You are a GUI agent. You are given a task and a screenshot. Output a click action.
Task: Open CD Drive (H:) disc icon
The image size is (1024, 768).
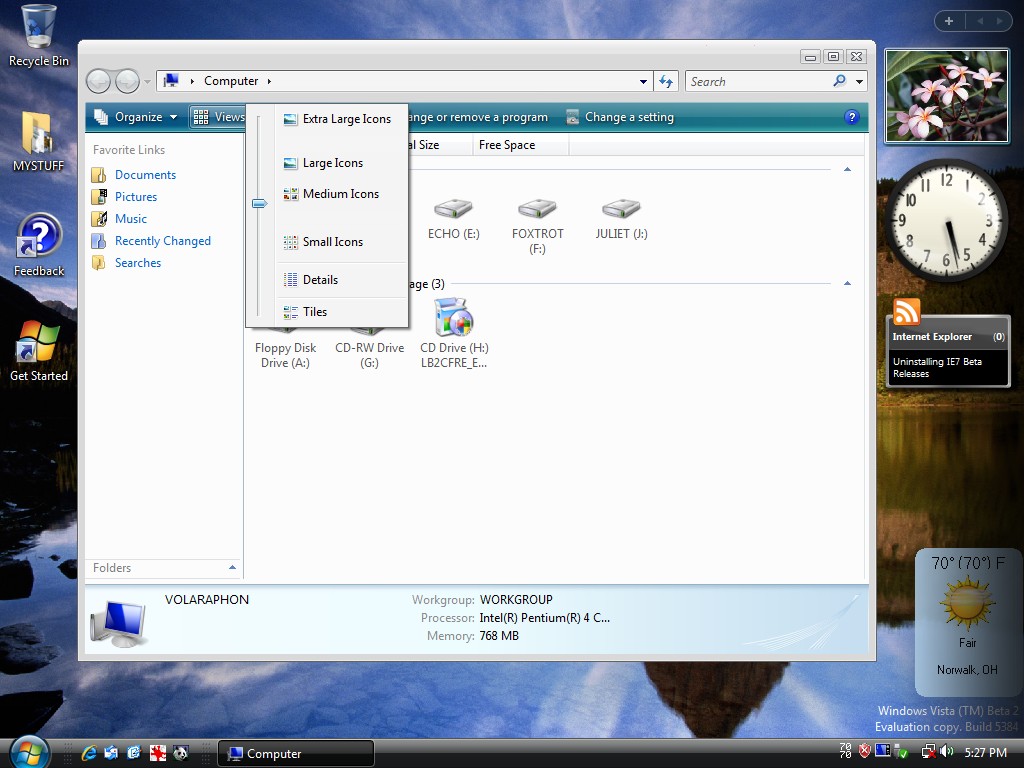[453, 320]
